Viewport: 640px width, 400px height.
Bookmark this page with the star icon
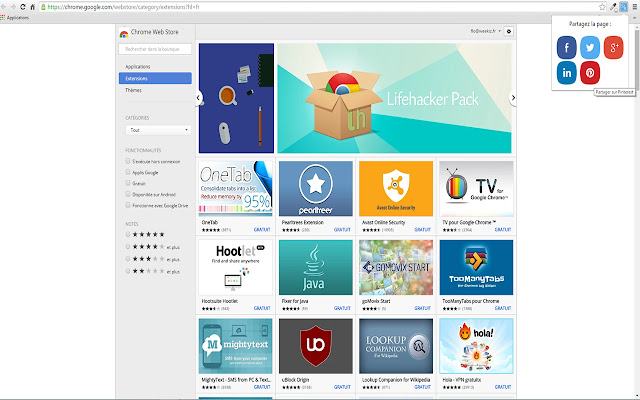tap(602, 7)
